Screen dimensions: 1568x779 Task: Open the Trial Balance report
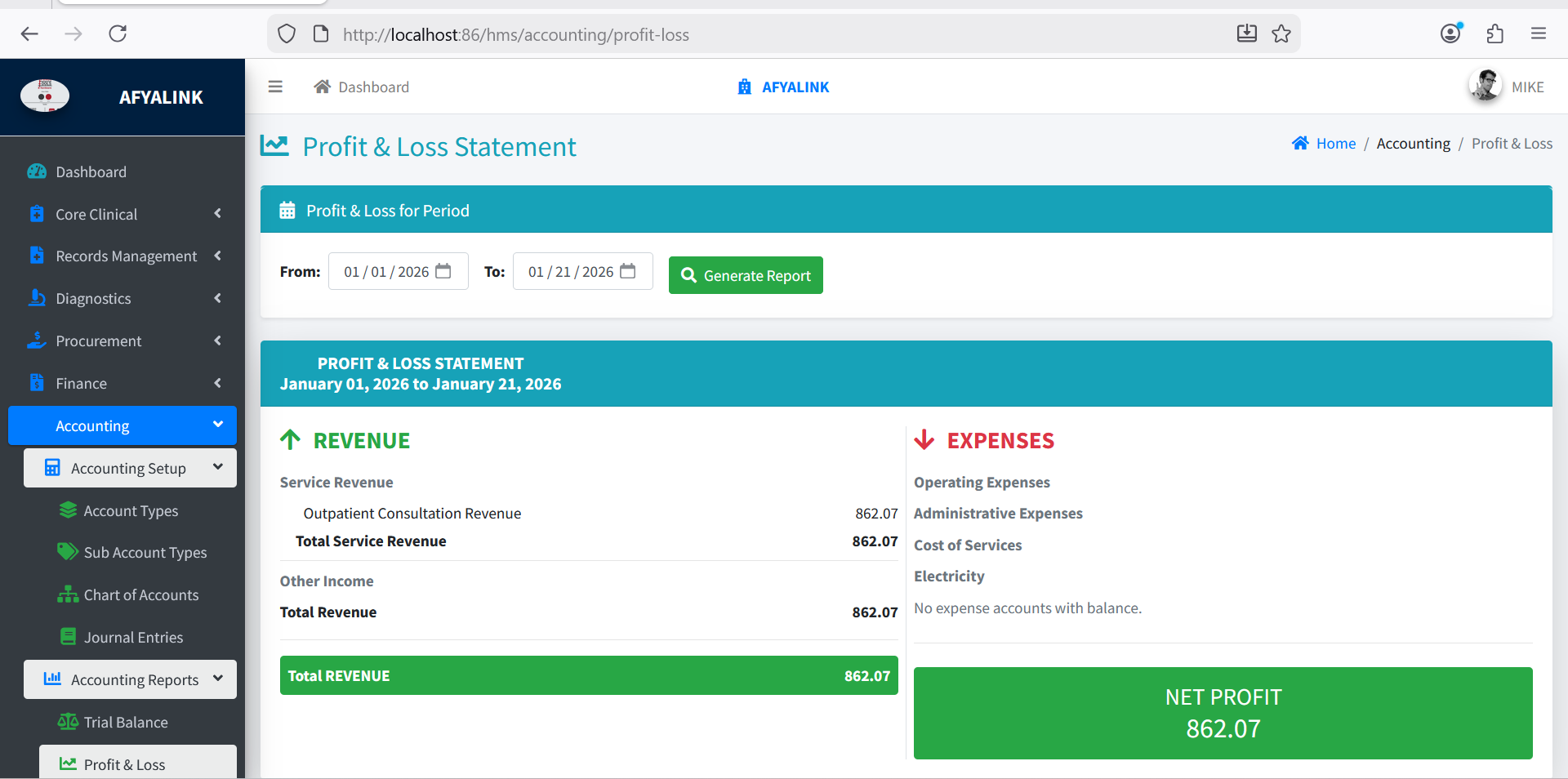click(x=126, y=723)
